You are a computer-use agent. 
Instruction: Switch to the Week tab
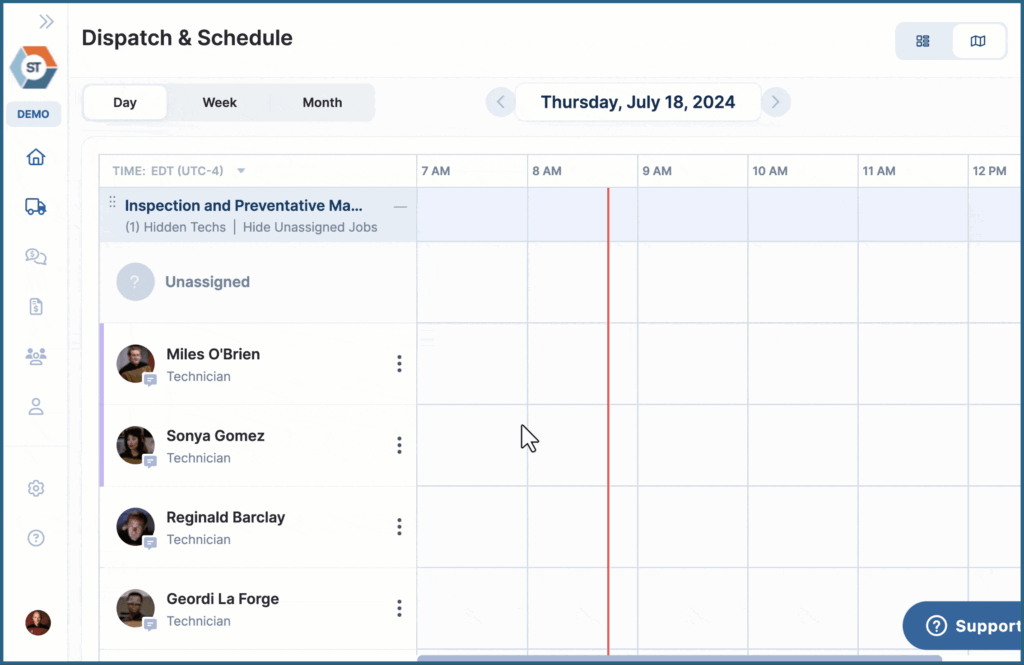point(219,102)
